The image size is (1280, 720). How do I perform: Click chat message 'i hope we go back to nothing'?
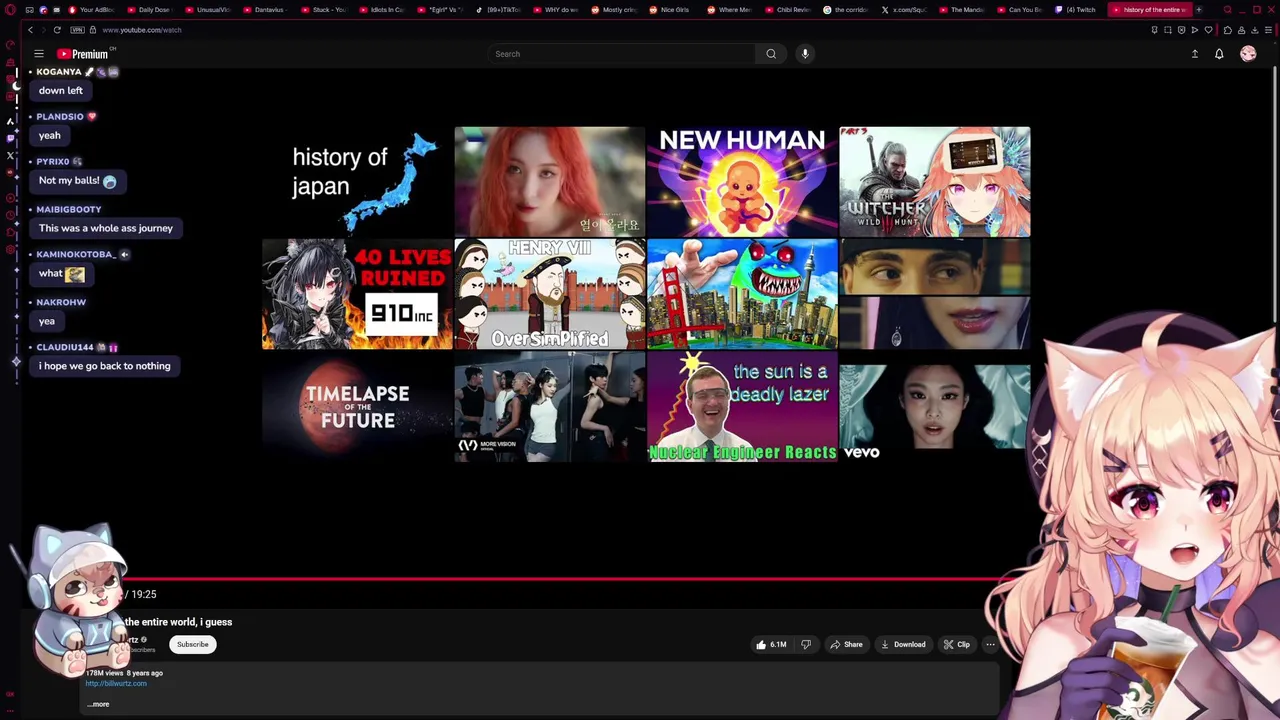[105, 366]
